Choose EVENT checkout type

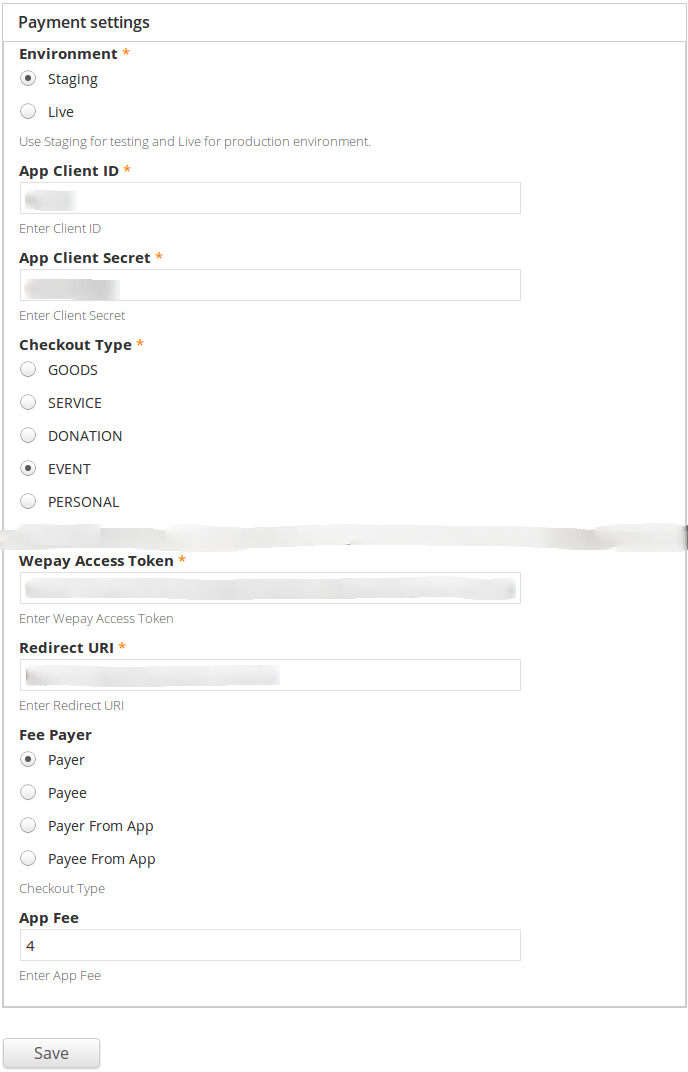point(28,469)
